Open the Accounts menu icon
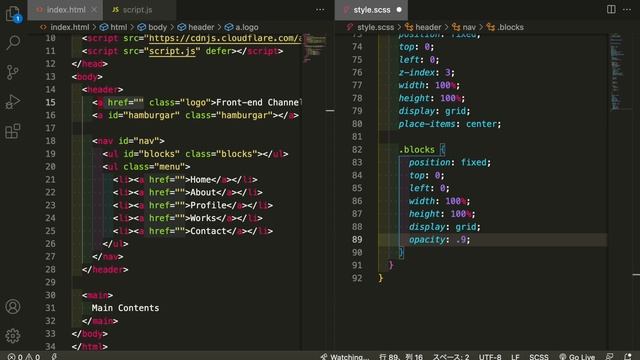Screen dimensions: 640x360 click(x=13, y=306)
